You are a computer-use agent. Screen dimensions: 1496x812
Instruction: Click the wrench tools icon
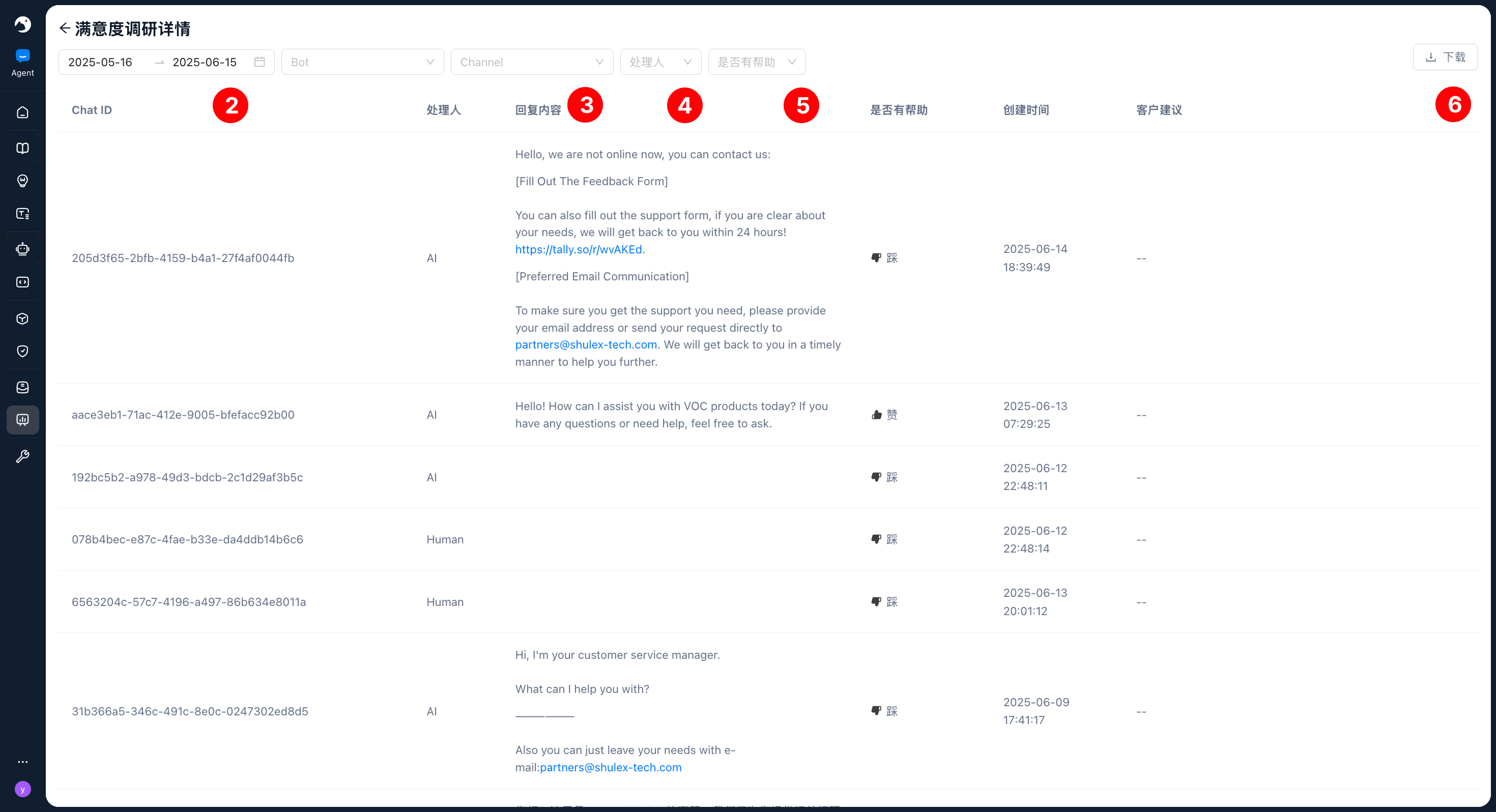pos(23,456)
